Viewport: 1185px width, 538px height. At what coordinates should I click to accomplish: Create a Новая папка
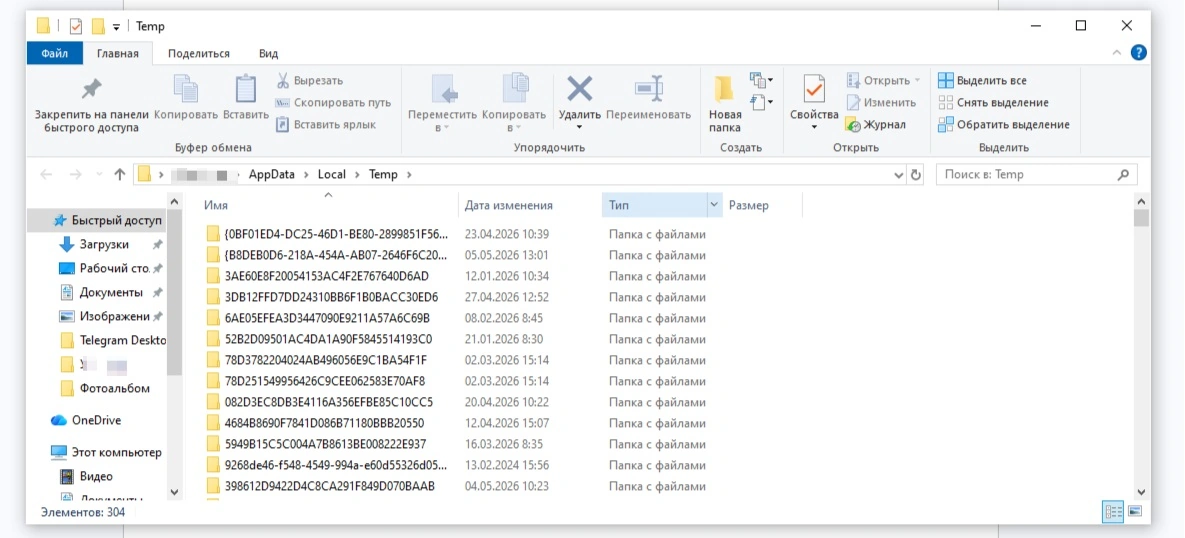725,104
